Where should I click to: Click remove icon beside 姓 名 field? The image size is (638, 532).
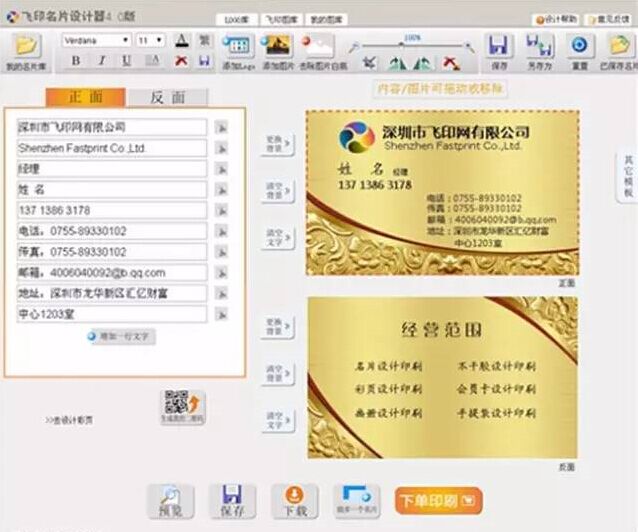pos(221,190)
